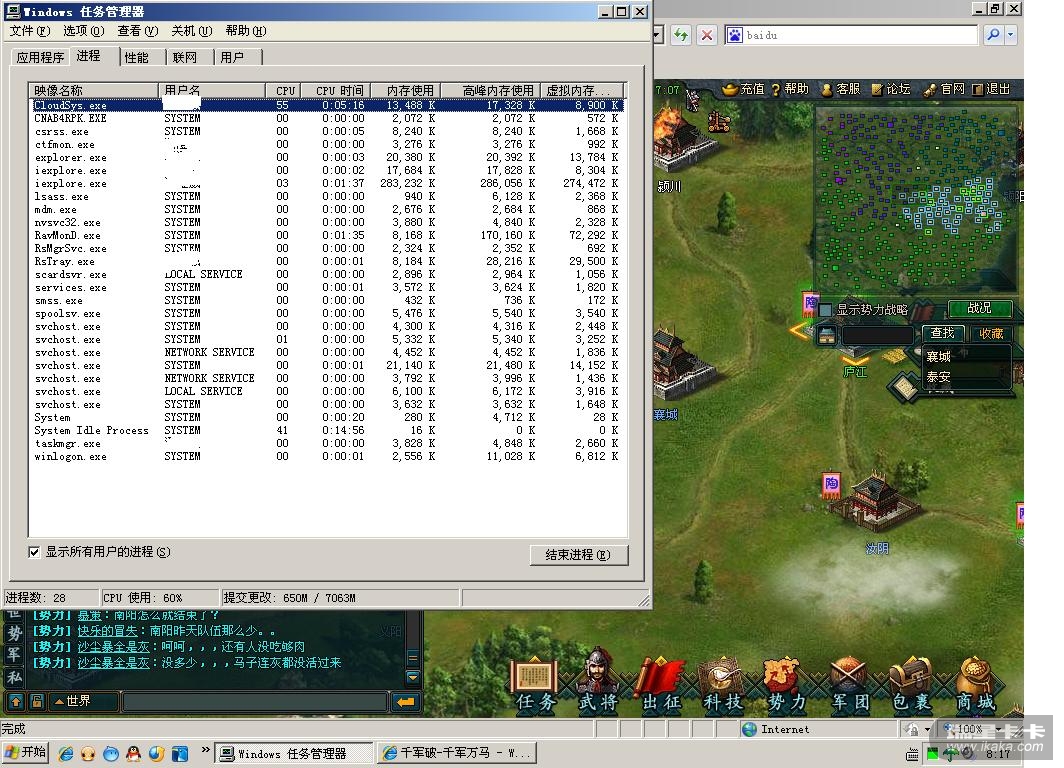
Task: Select 襄城 in the favorites list
Action: tap(938, 356)
